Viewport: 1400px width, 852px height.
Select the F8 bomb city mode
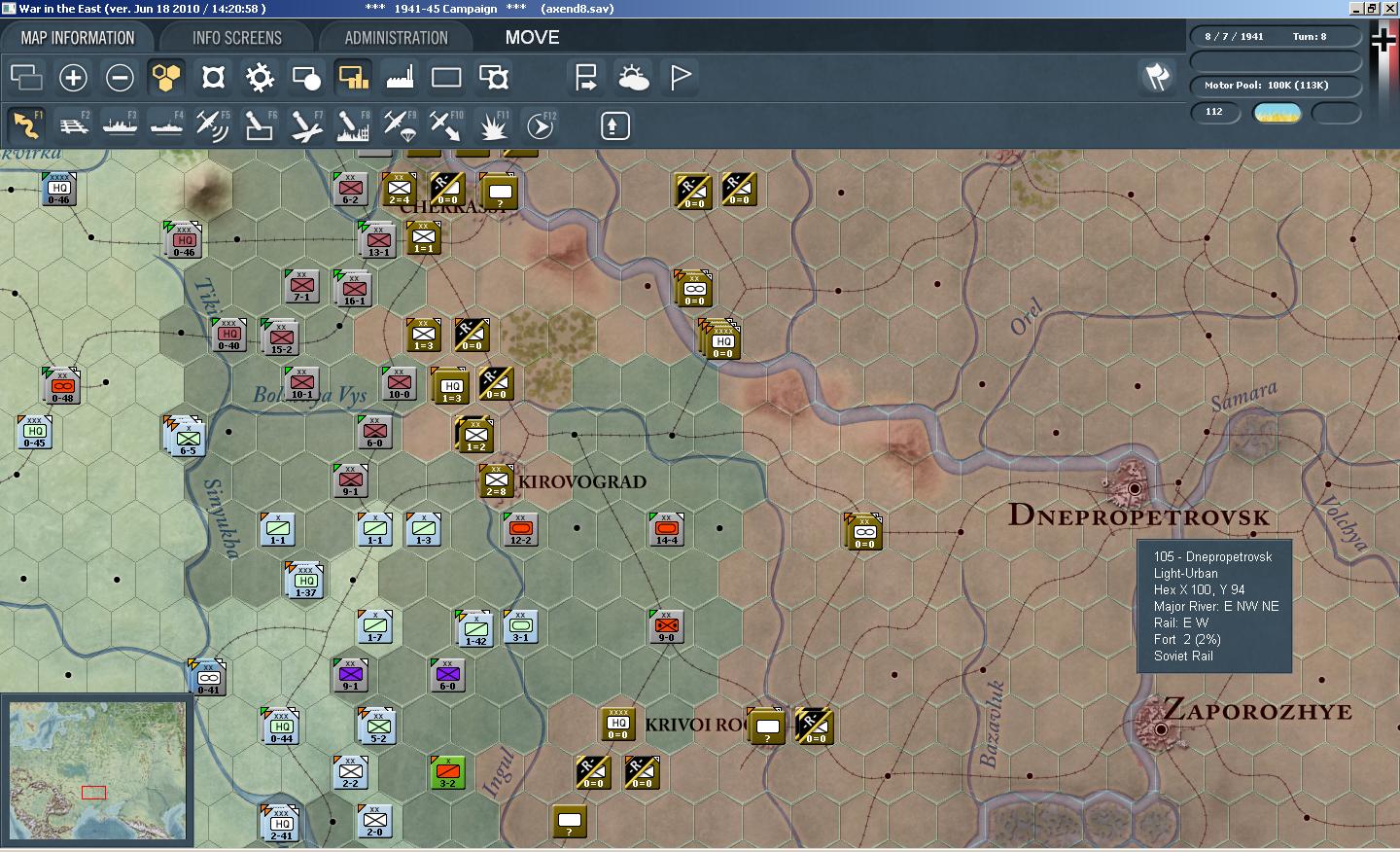(x=353, y=125)
